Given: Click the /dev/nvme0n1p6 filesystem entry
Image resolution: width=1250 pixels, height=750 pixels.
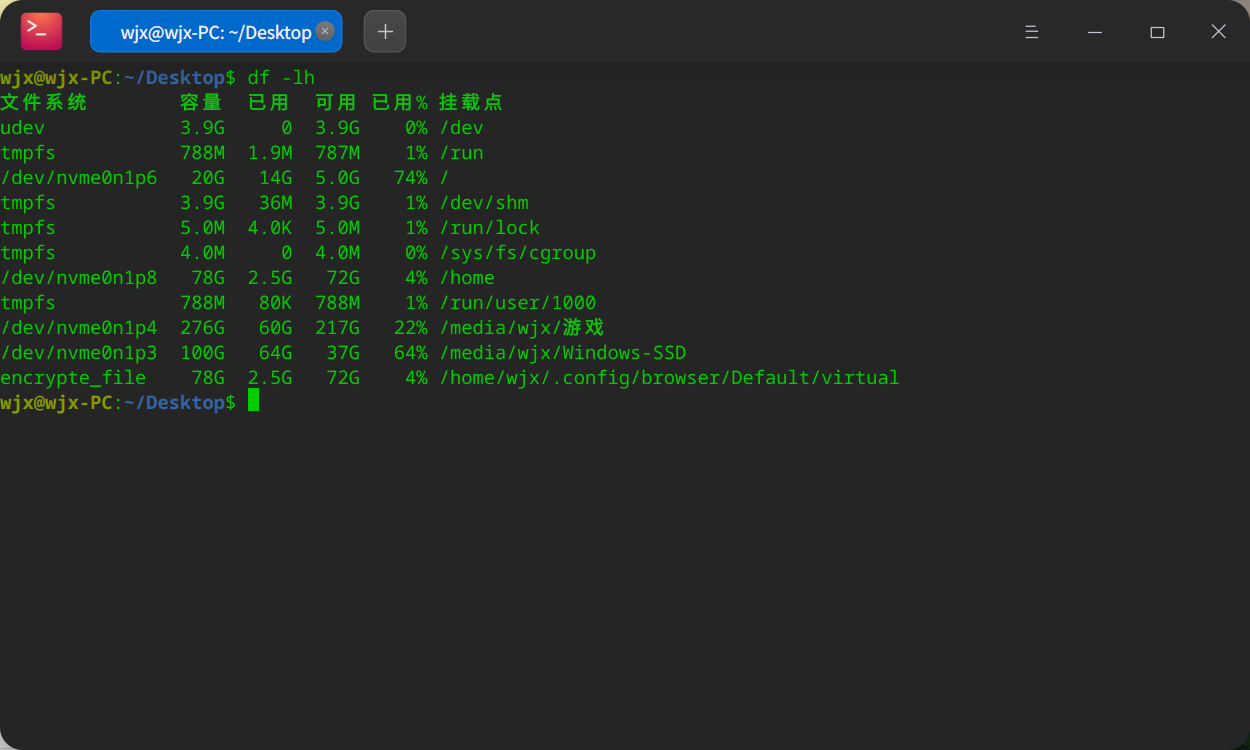Looking at the screenshot, I should pyautogui.click(x=78, y=177).
